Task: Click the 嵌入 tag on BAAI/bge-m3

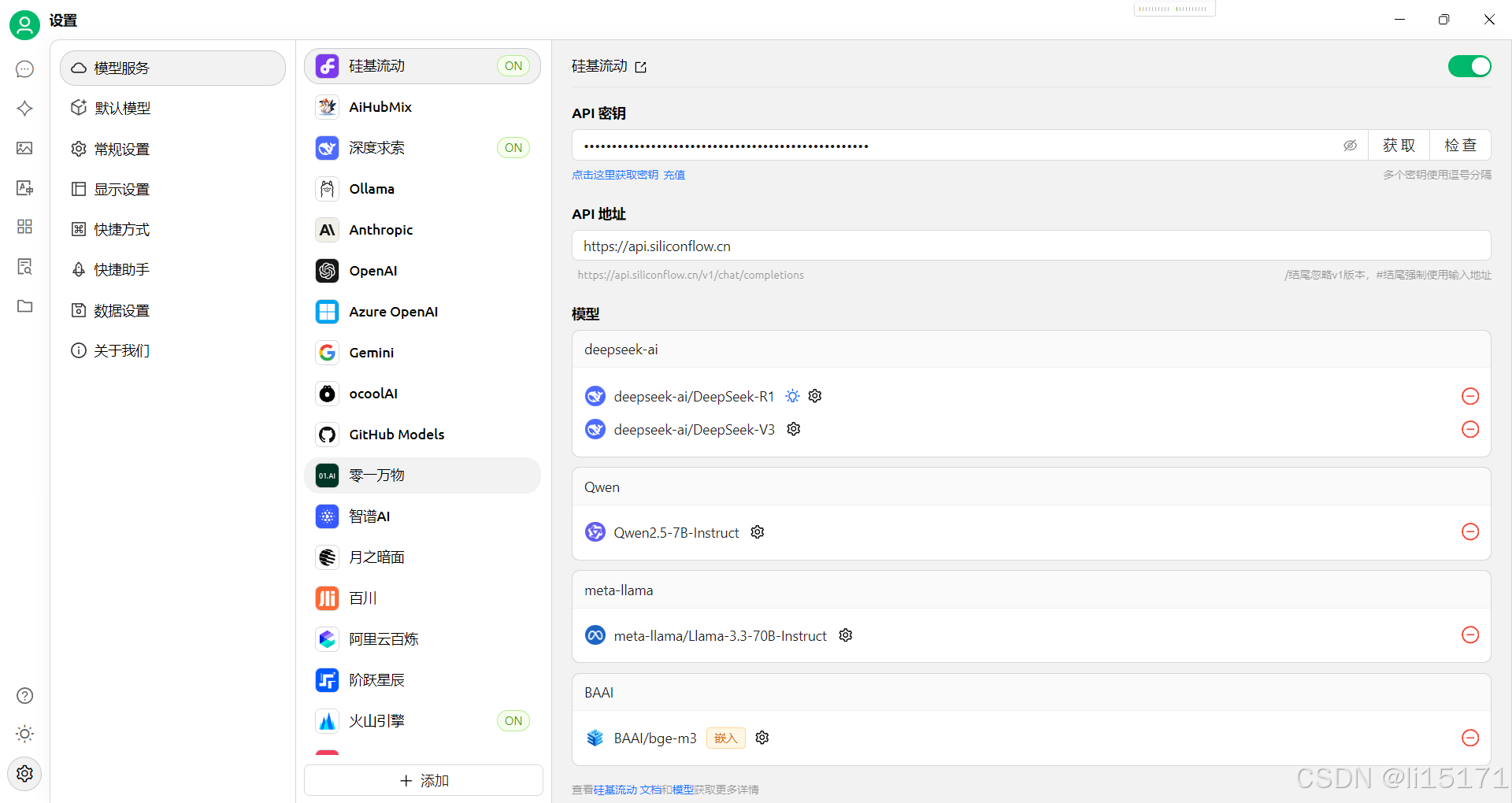Action: pos(725,738)
